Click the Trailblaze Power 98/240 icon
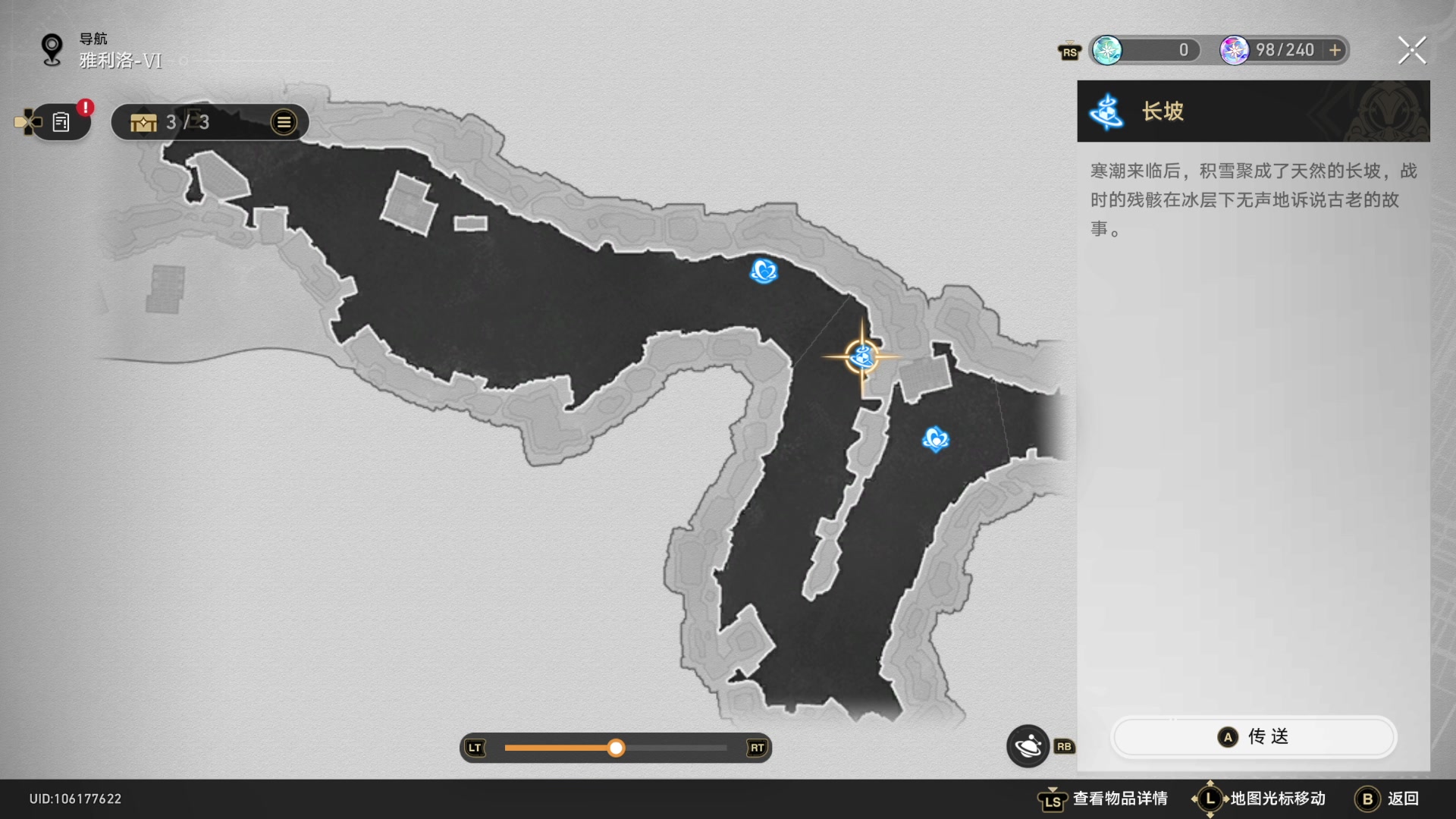Image resolution: width=1456 pixels, height=819 pixels. [x=1234, y=50]
